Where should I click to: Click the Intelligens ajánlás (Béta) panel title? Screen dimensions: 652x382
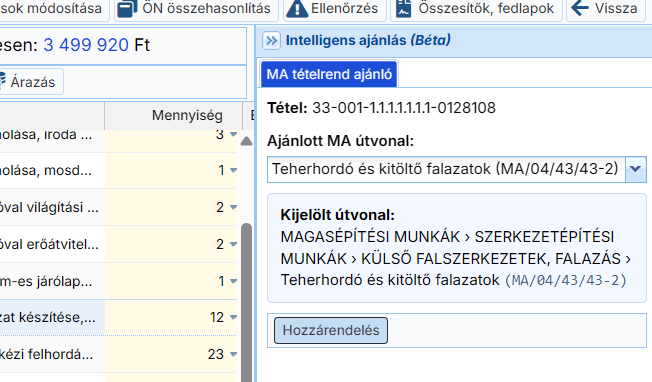pyautogui.click(x=368, y=40)
